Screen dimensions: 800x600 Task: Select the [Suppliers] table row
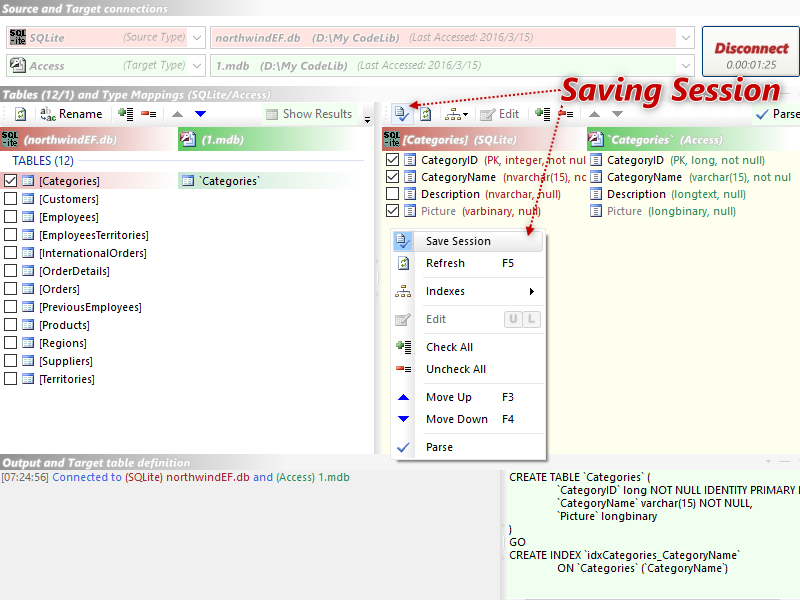tap(66, 361)
